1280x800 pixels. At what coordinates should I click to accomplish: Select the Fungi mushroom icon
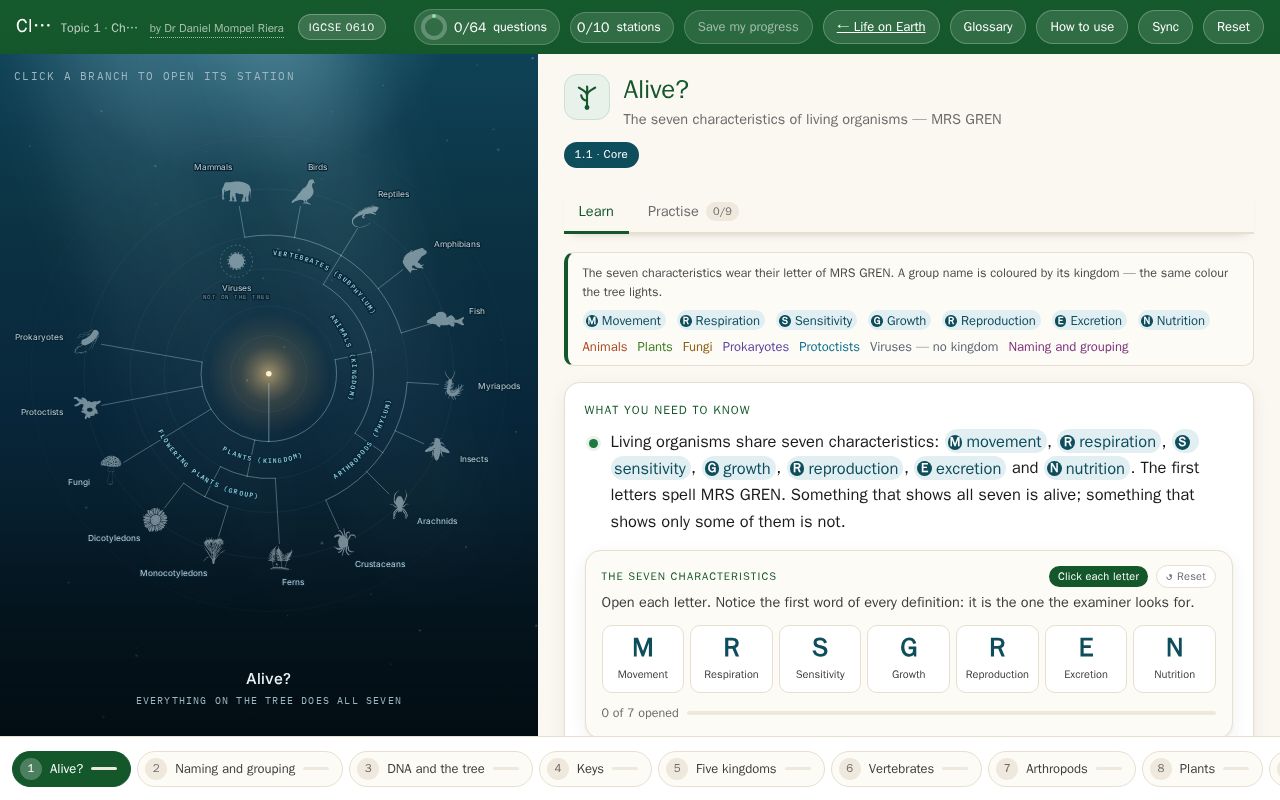[111, 468]
